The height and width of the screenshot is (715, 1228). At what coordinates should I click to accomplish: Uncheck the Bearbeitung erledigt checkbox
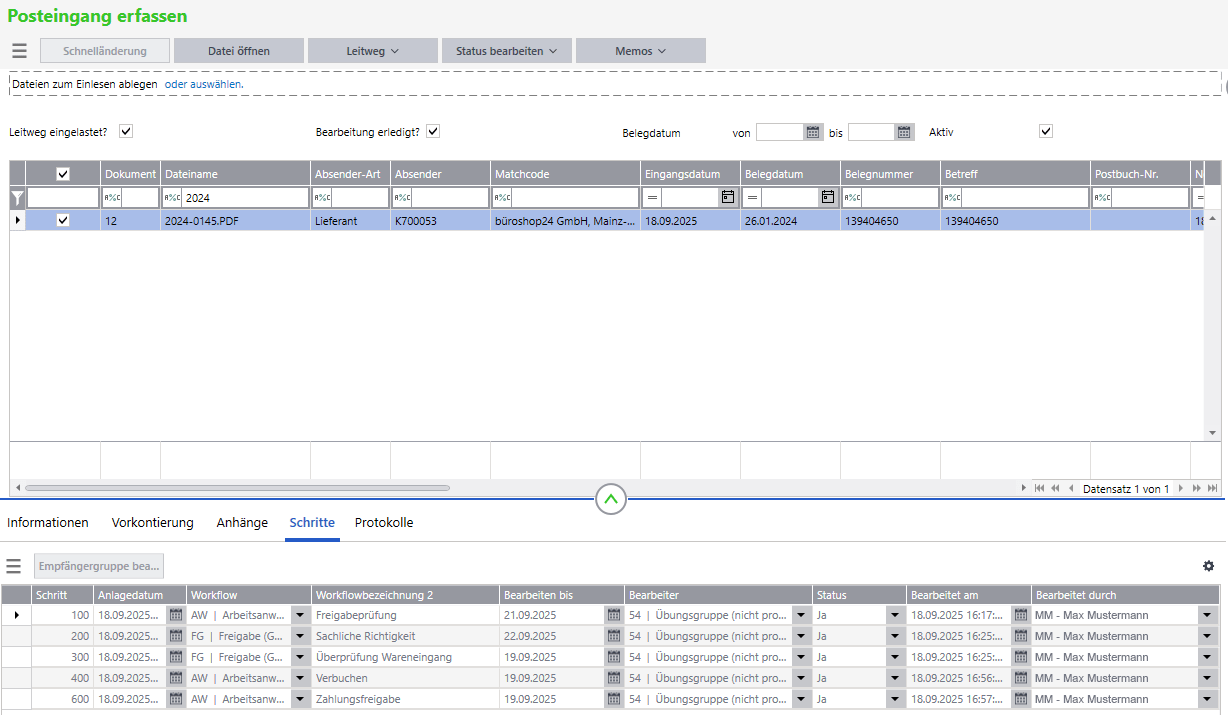click(433, 131)
